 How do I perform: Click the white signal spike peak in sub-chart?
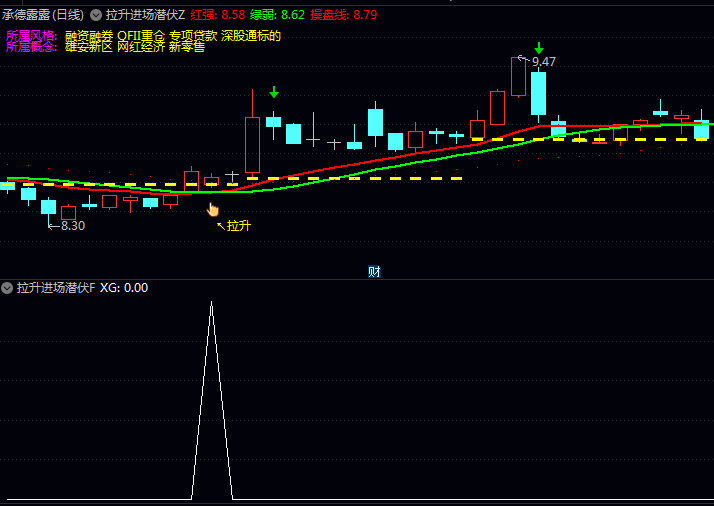211,303
